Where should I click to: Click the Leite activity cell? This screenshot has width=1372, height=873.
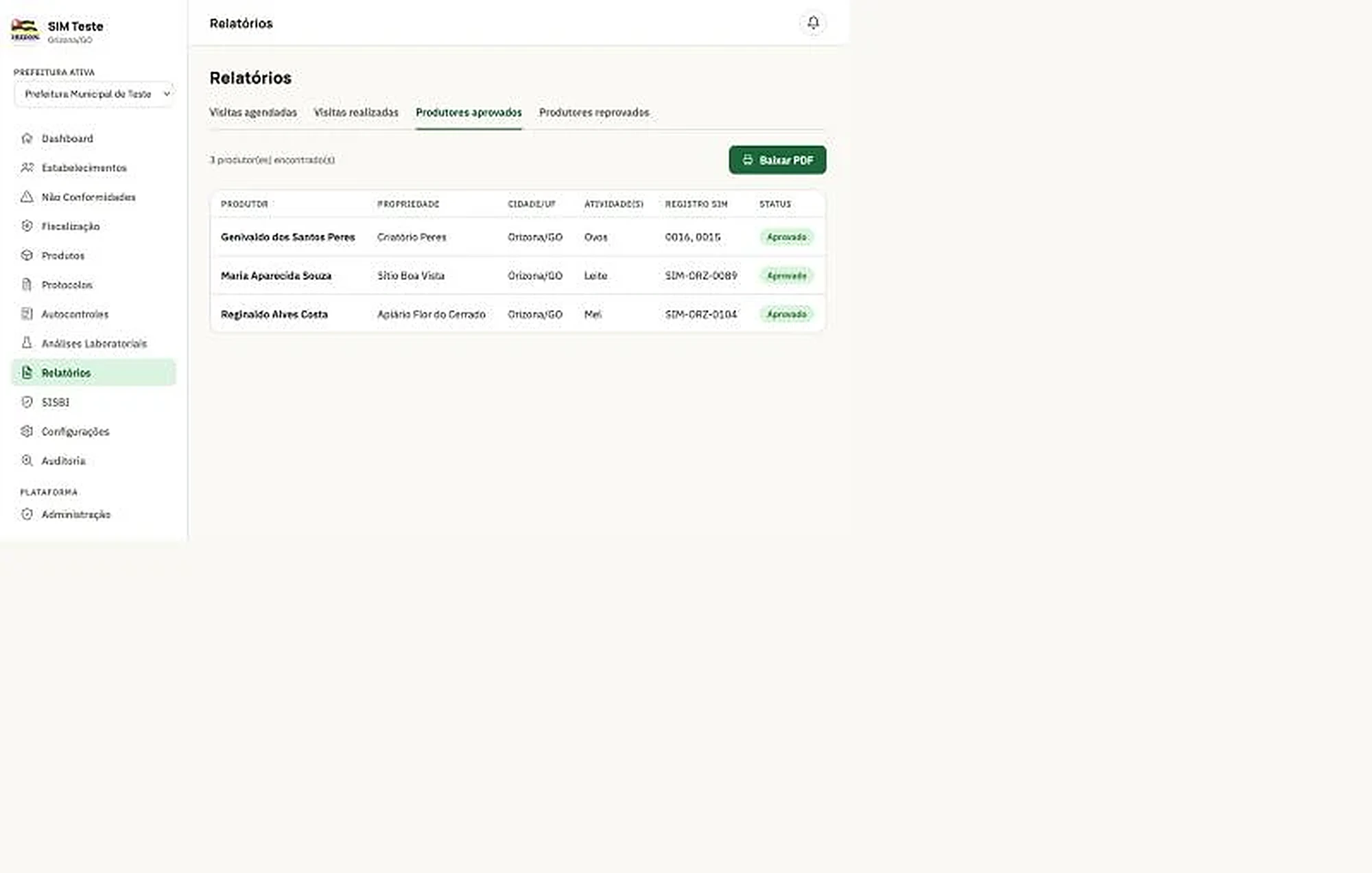pyautogui.click(x=595, y=275)
